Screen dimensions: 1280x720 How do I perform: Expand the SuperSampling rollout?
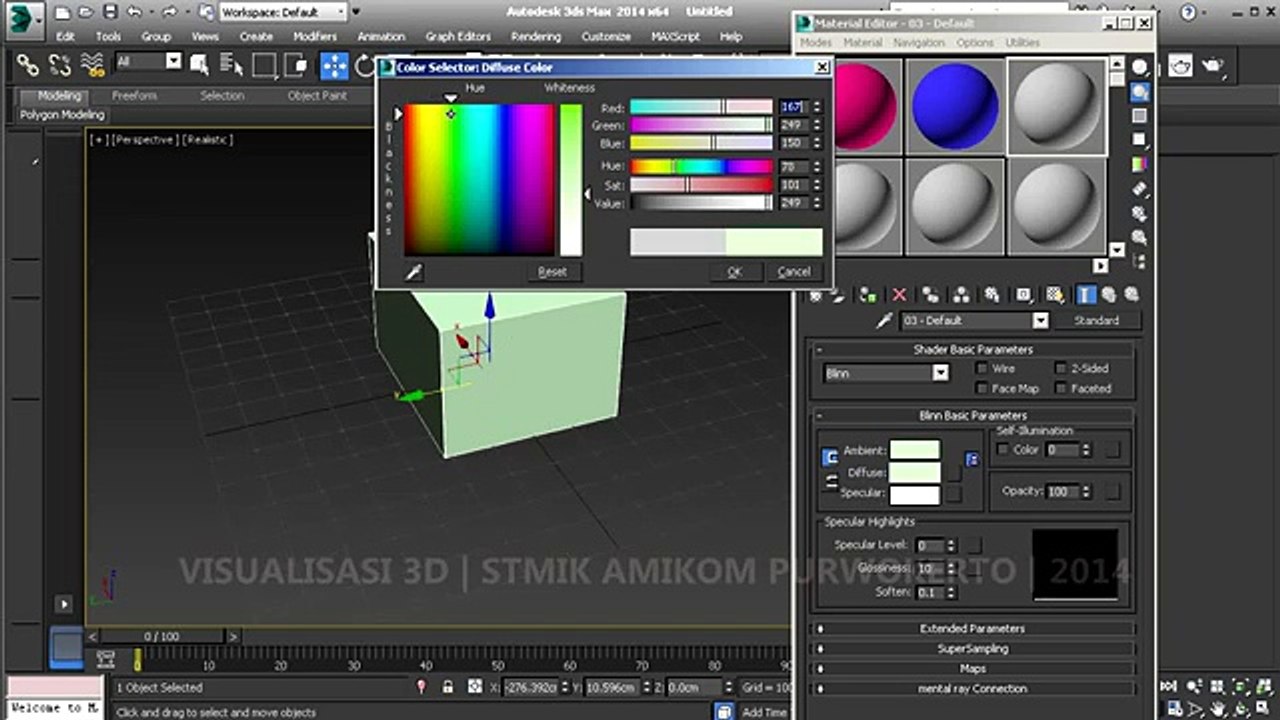pos(972,649)
